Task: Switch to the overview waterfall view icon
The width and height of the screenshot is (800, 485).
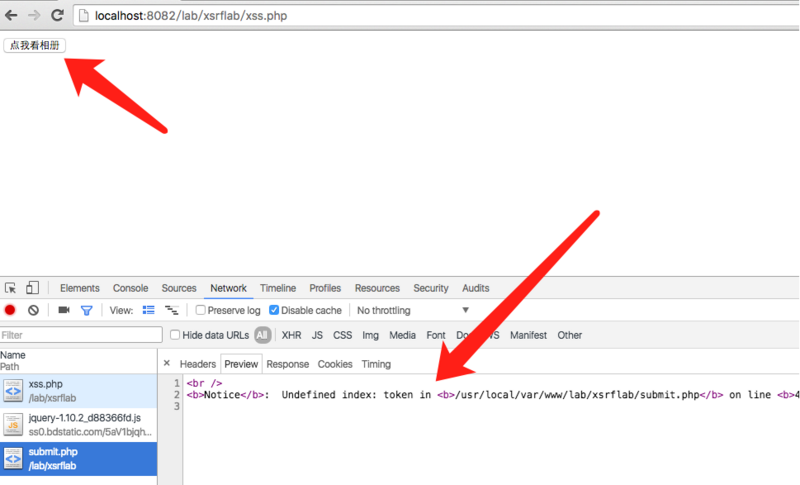Action: [x=171, y=310]
